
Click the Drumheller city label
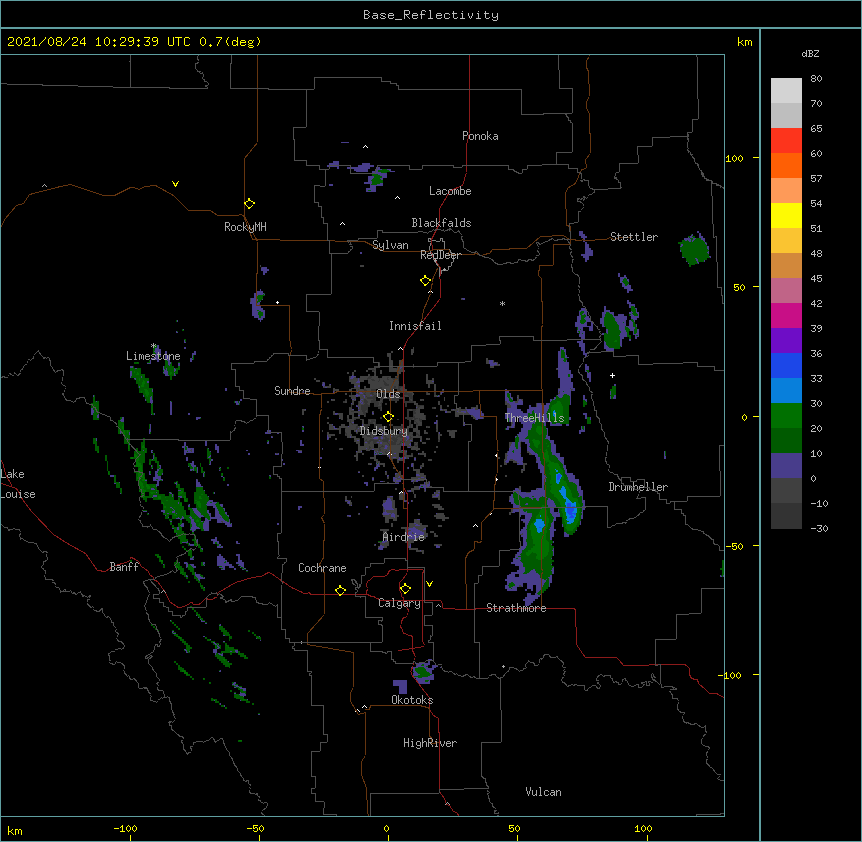638,487
